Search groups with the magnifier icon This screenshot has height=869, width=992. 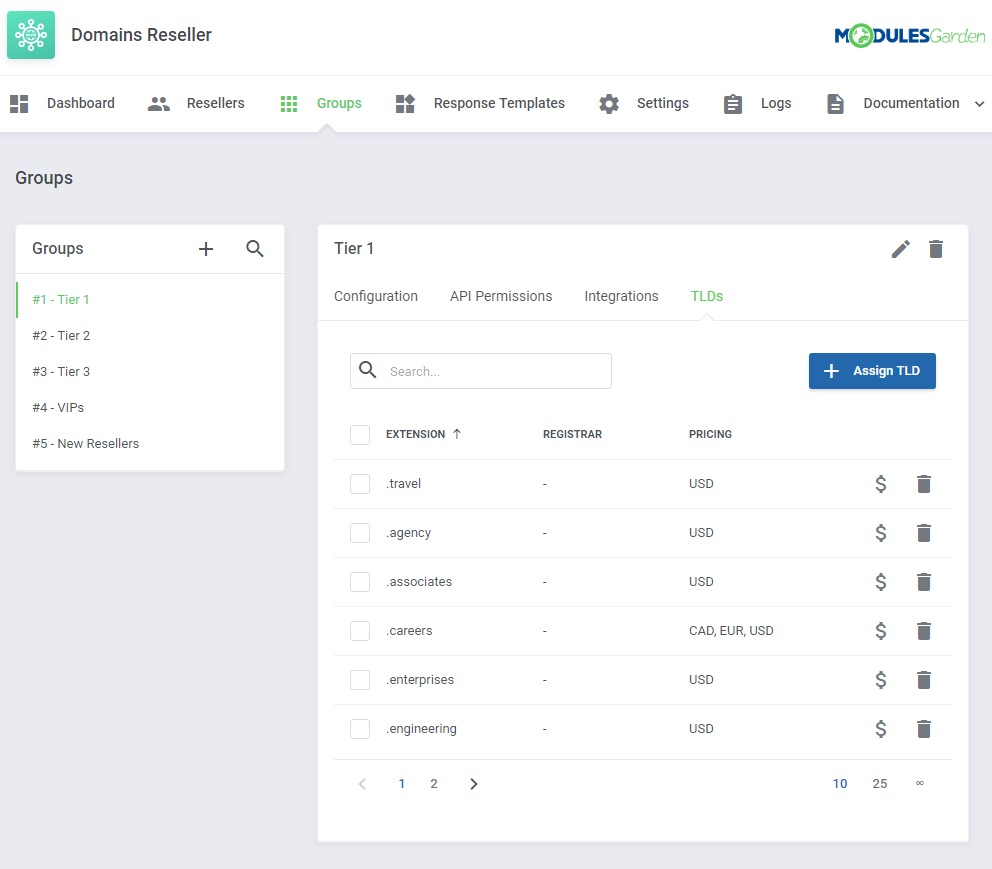[x=254, y=249]
